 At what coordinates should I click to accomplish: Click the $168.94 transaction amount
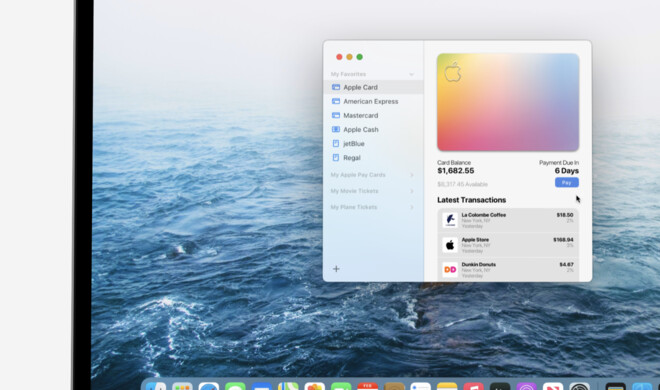[563, 240]
